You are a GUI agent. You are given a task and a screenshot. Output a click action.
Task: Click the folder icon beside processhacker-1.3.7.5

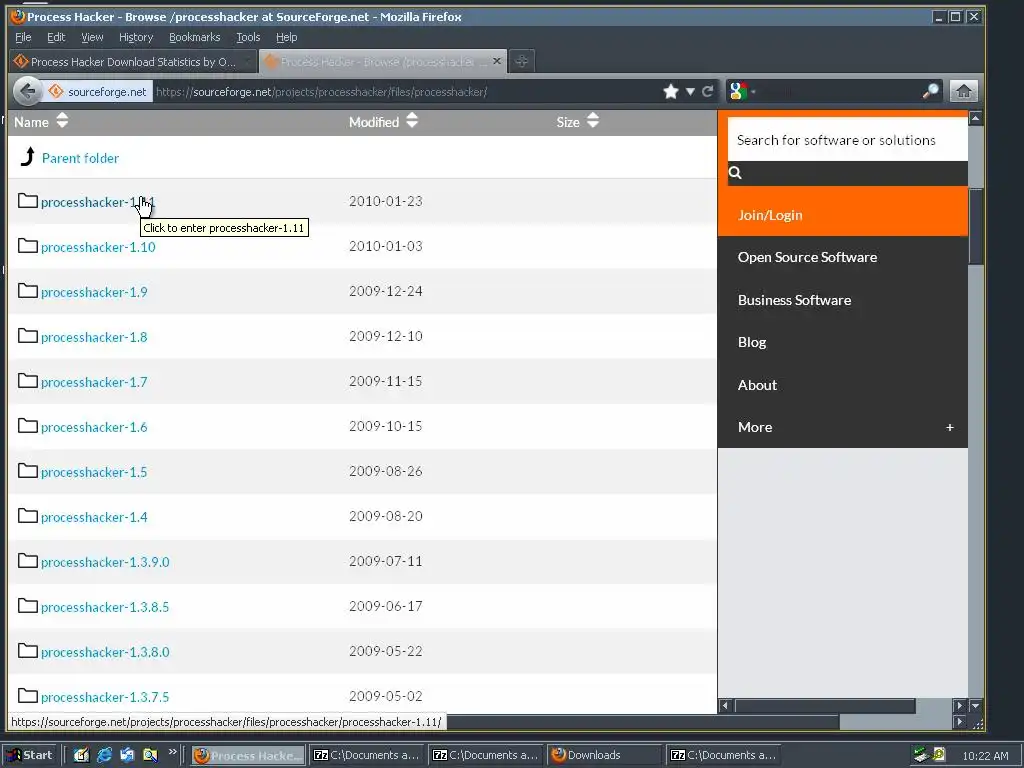[27, 696]
